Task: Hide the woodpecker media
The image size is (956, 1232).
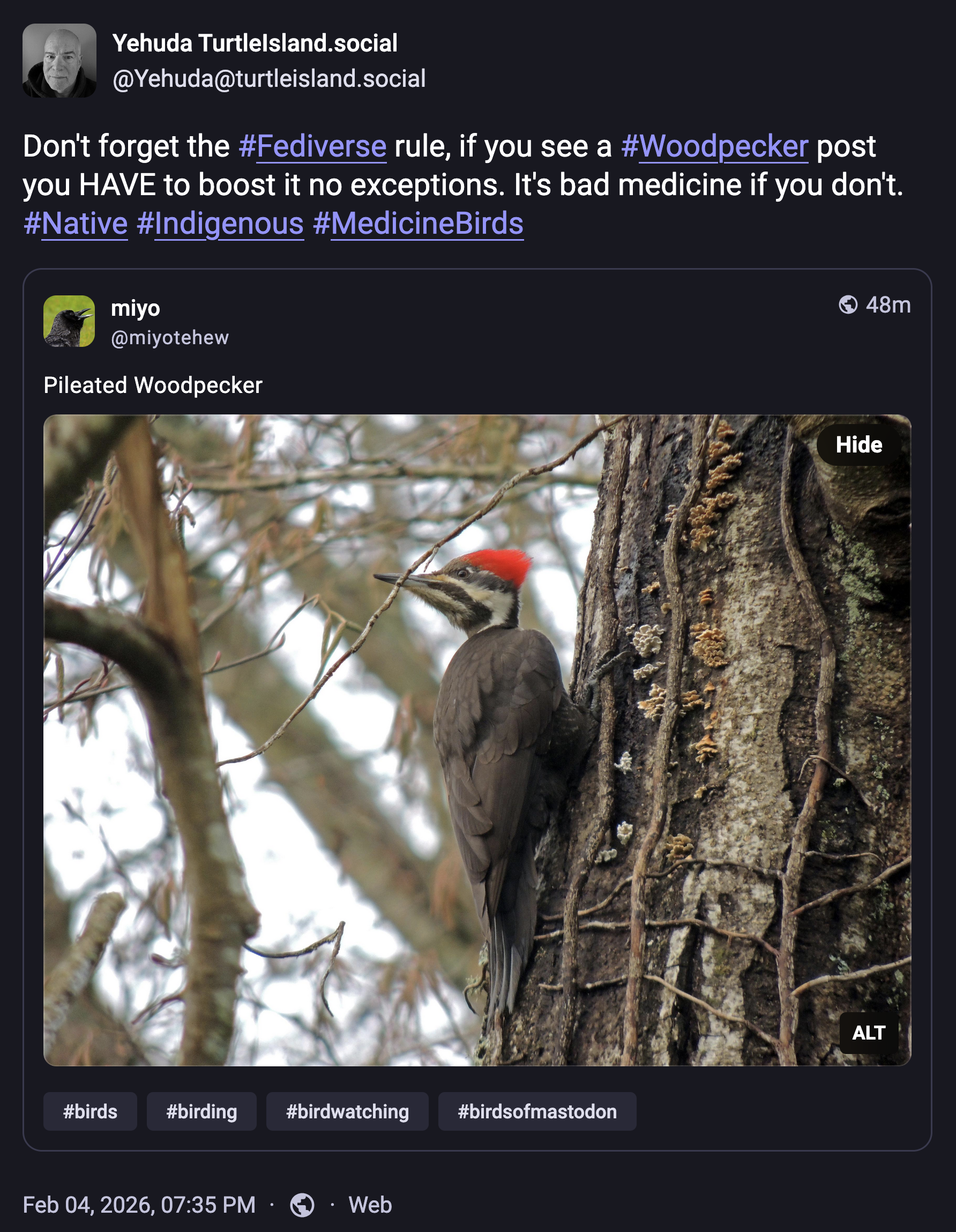Action: pyautogui.click(x=858, y=444)
